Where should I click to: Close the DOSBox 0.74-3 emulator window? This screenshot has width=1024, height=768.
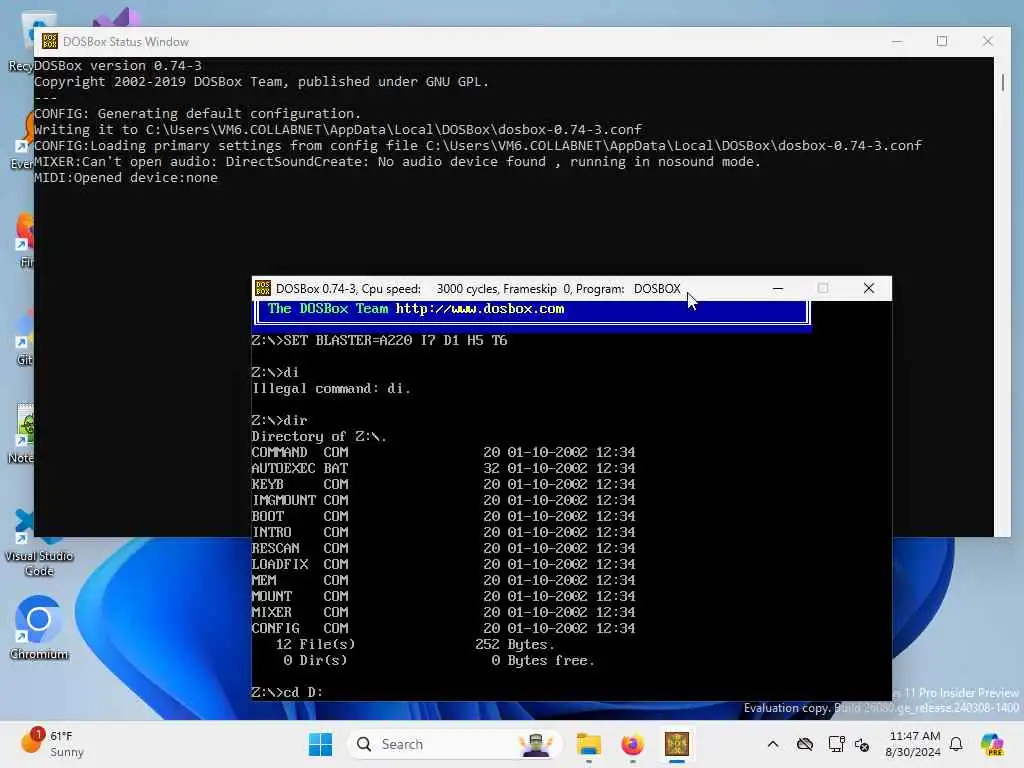pyautogui.click(x=869, y=288)
